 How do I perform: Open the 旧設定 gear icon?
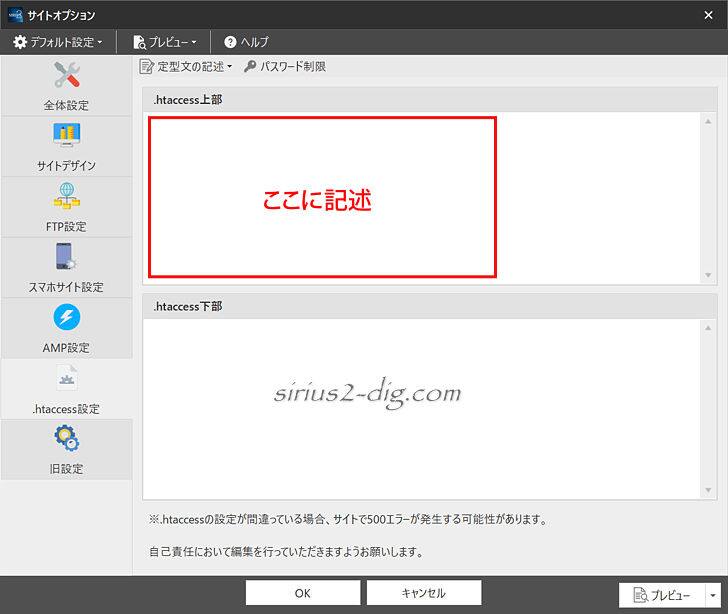[x=67, y=439]
